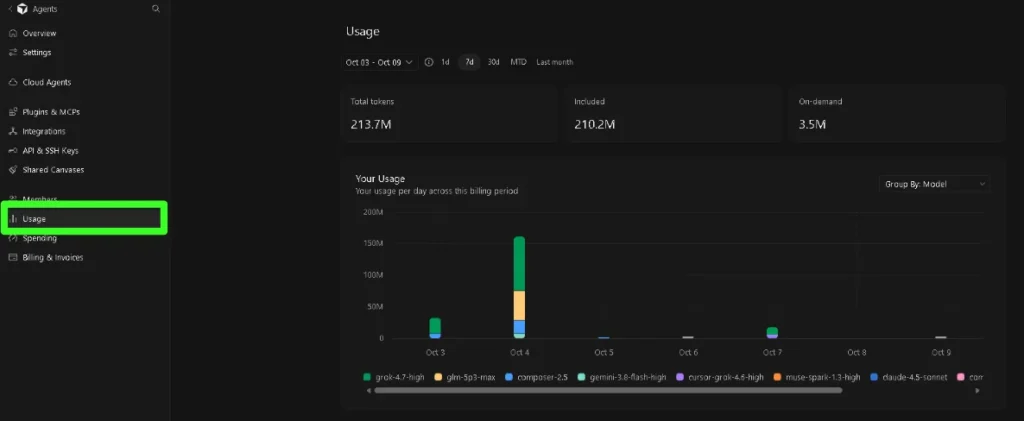Click the back chevron beside the Cursor logo
This screenshot has height=421, width=1024.
click(10, 9)
